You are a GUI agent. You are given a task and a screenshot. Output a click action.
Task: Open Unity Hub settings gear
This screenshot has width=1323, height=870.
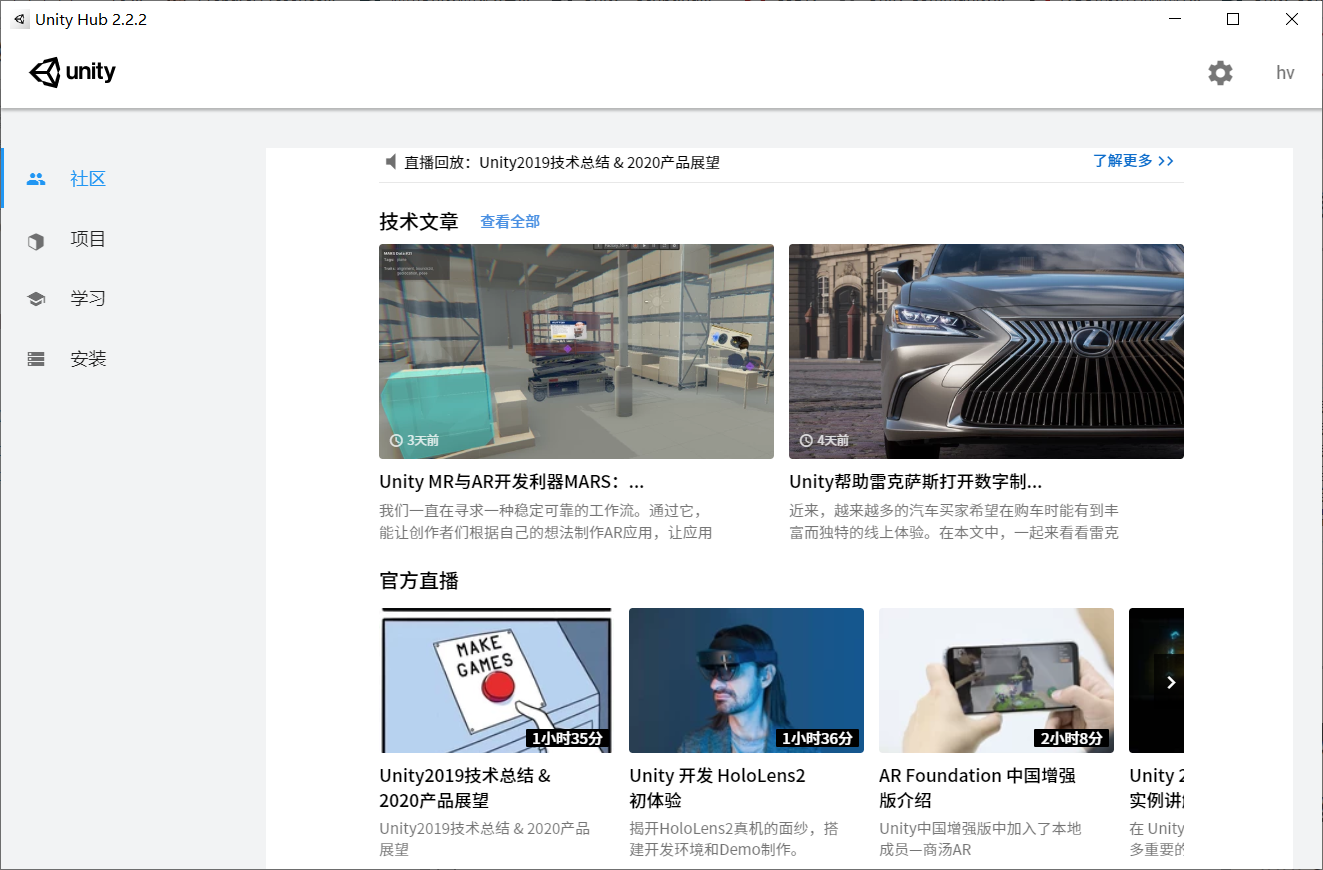(x=1220, y=72)
